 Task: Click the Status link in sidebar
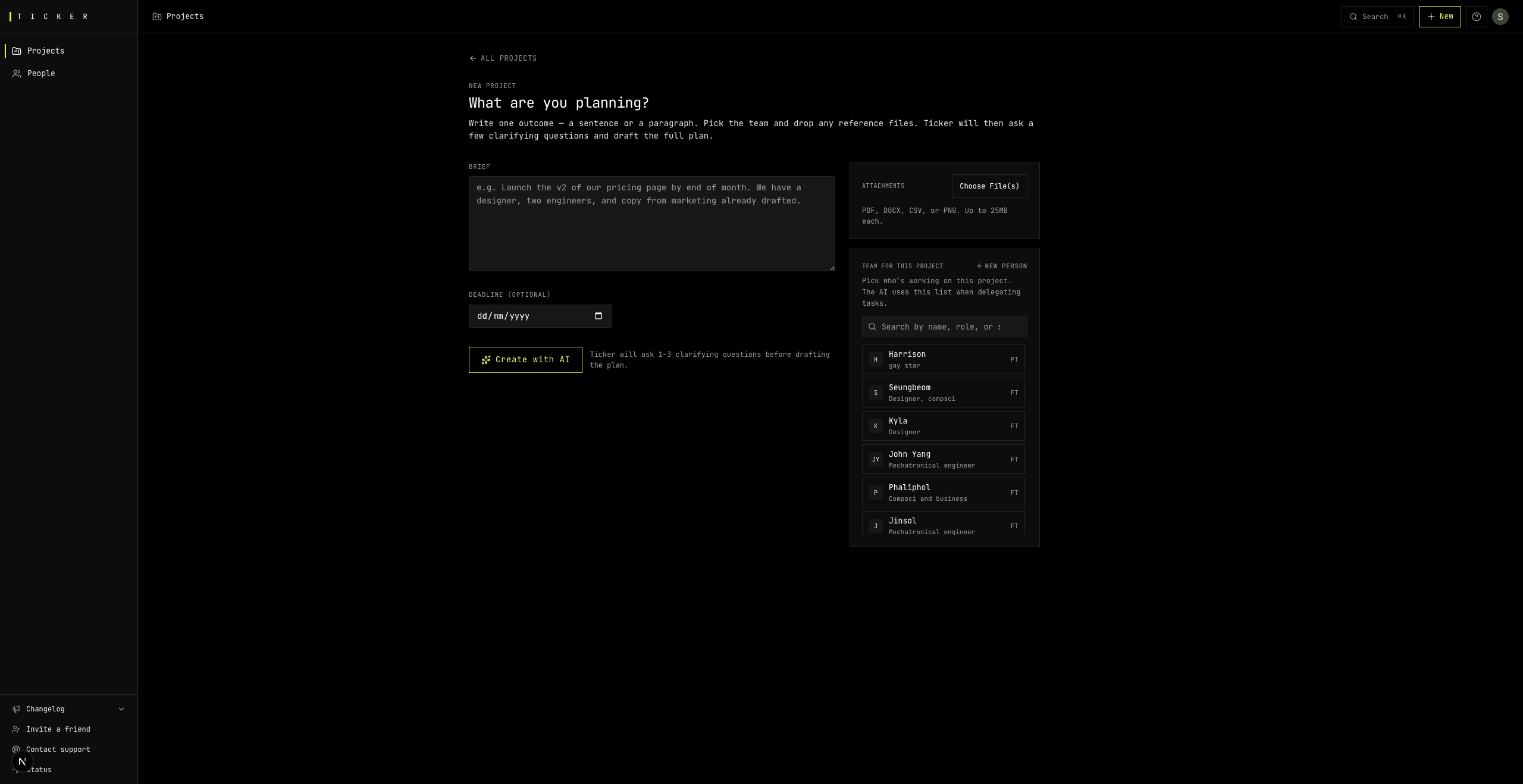[x=39, y=770]
